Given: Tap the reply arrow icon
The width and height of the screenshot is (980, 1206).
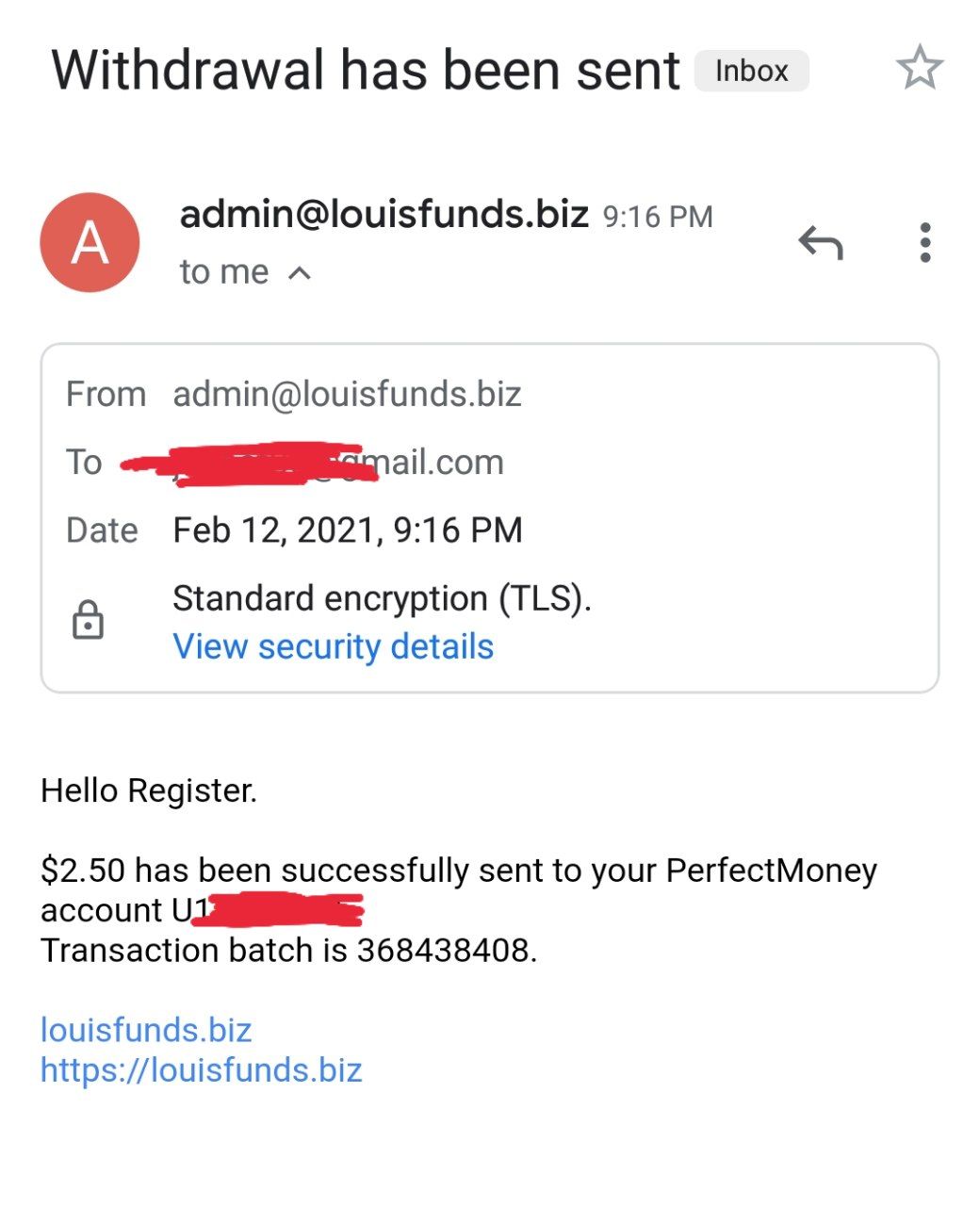Looking at the screenshot, I should tap(820, 242).
